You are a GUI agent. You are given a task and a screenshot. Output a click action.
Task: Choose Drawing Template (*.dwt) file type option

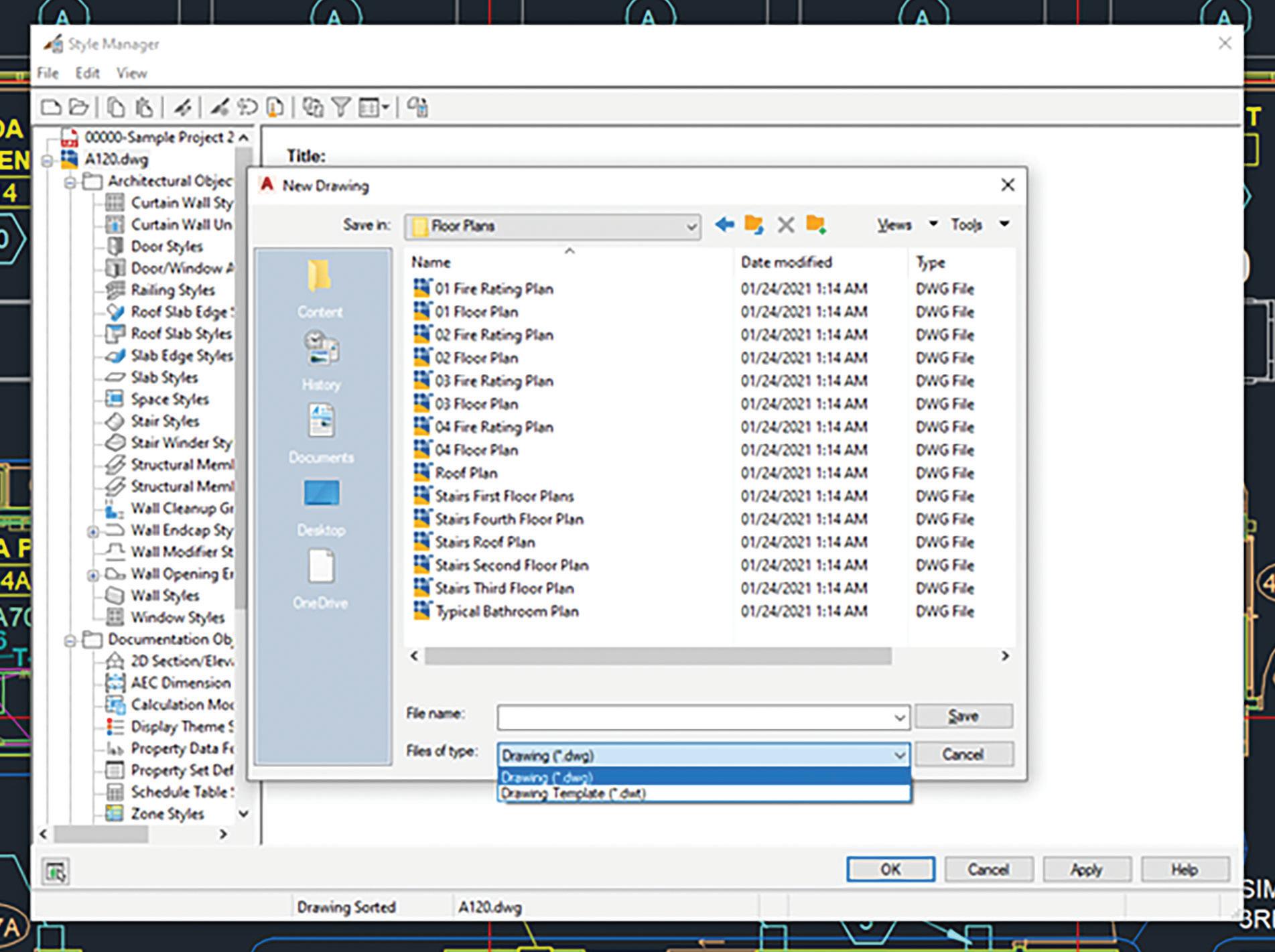pyautogui.click(x=703, y=793)
